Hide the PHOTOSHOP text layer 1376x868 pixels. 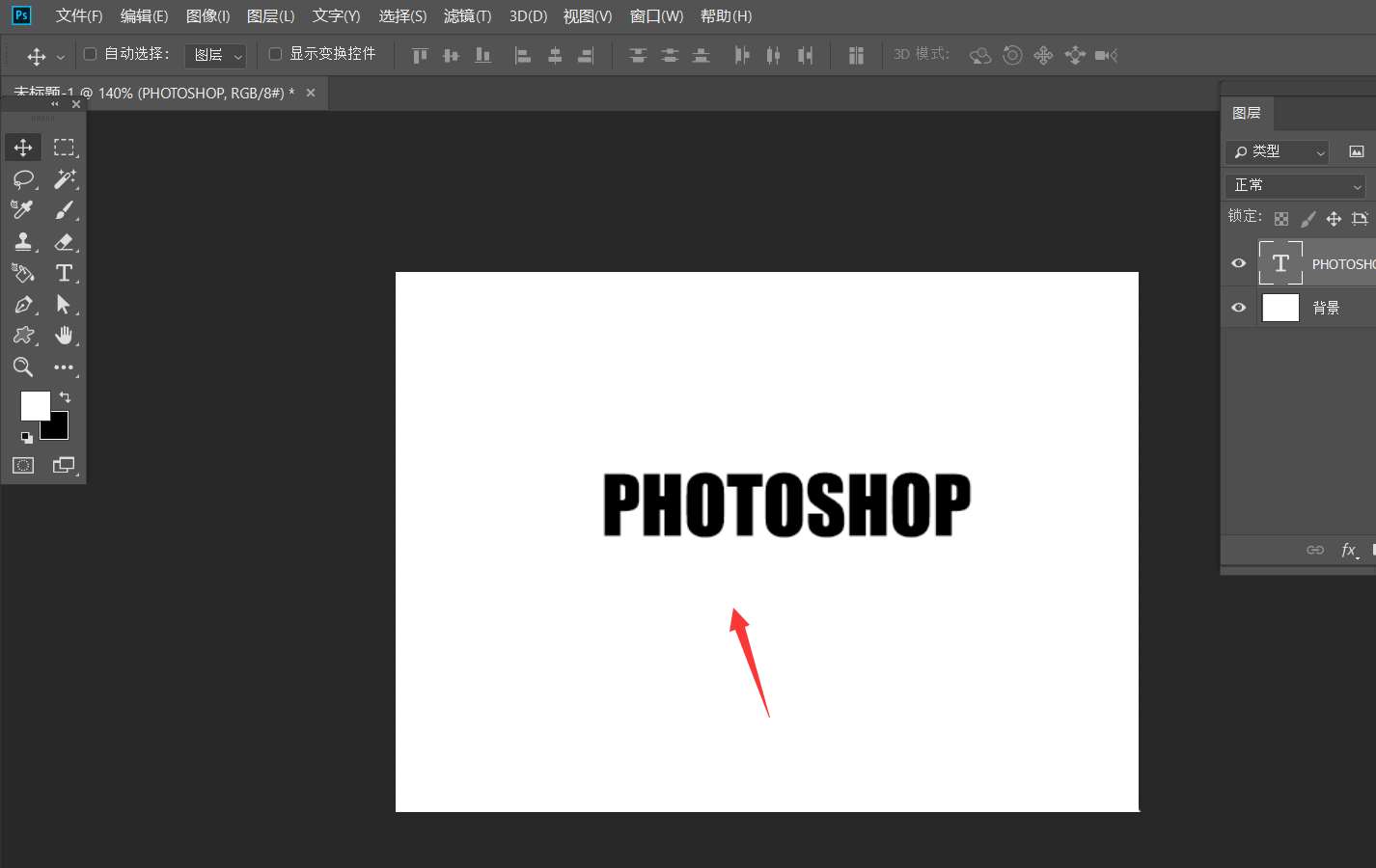(1238, 263)
